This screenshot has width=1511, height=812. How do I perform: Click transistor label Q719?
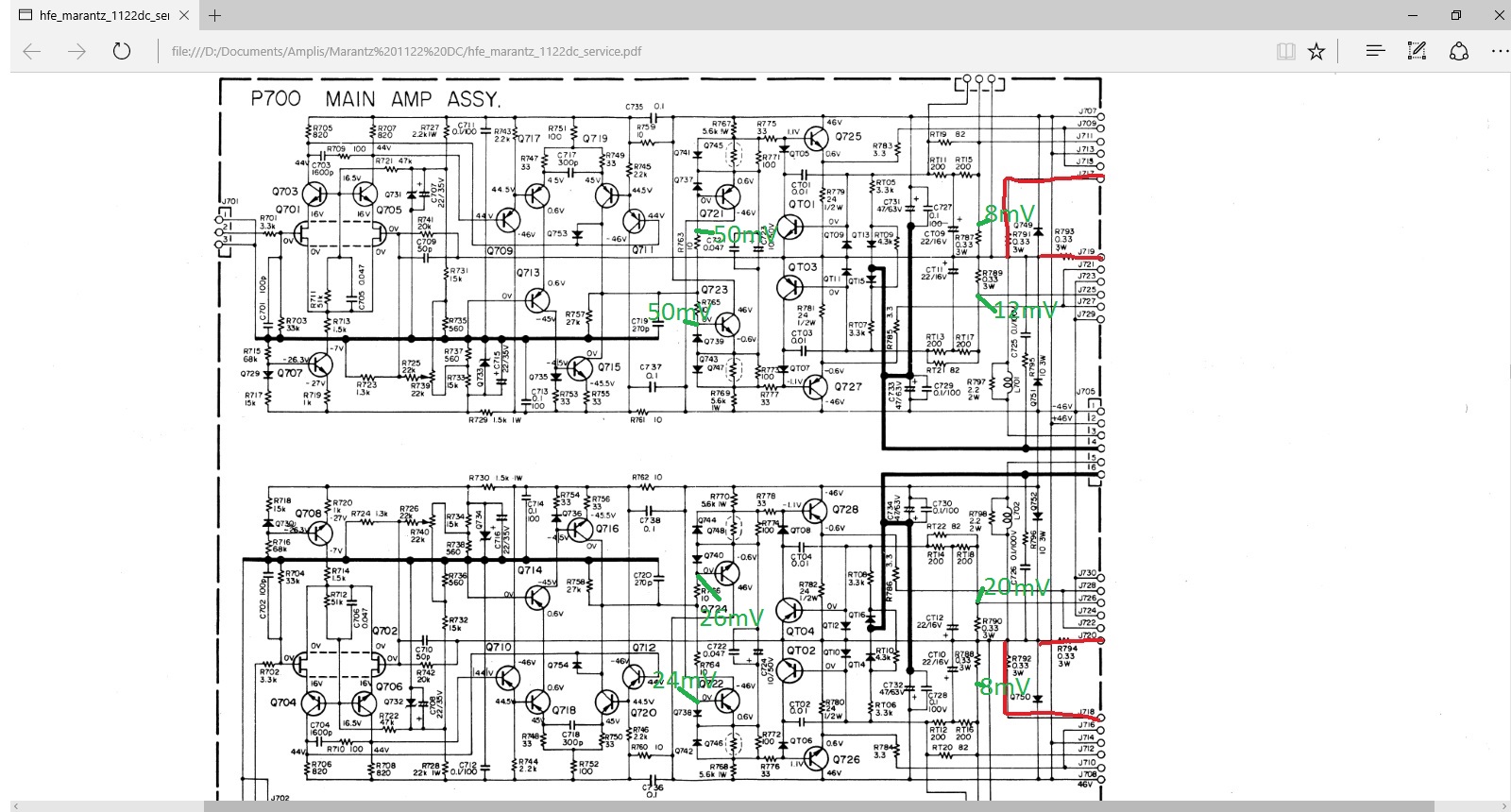click(x=595, y=138)
